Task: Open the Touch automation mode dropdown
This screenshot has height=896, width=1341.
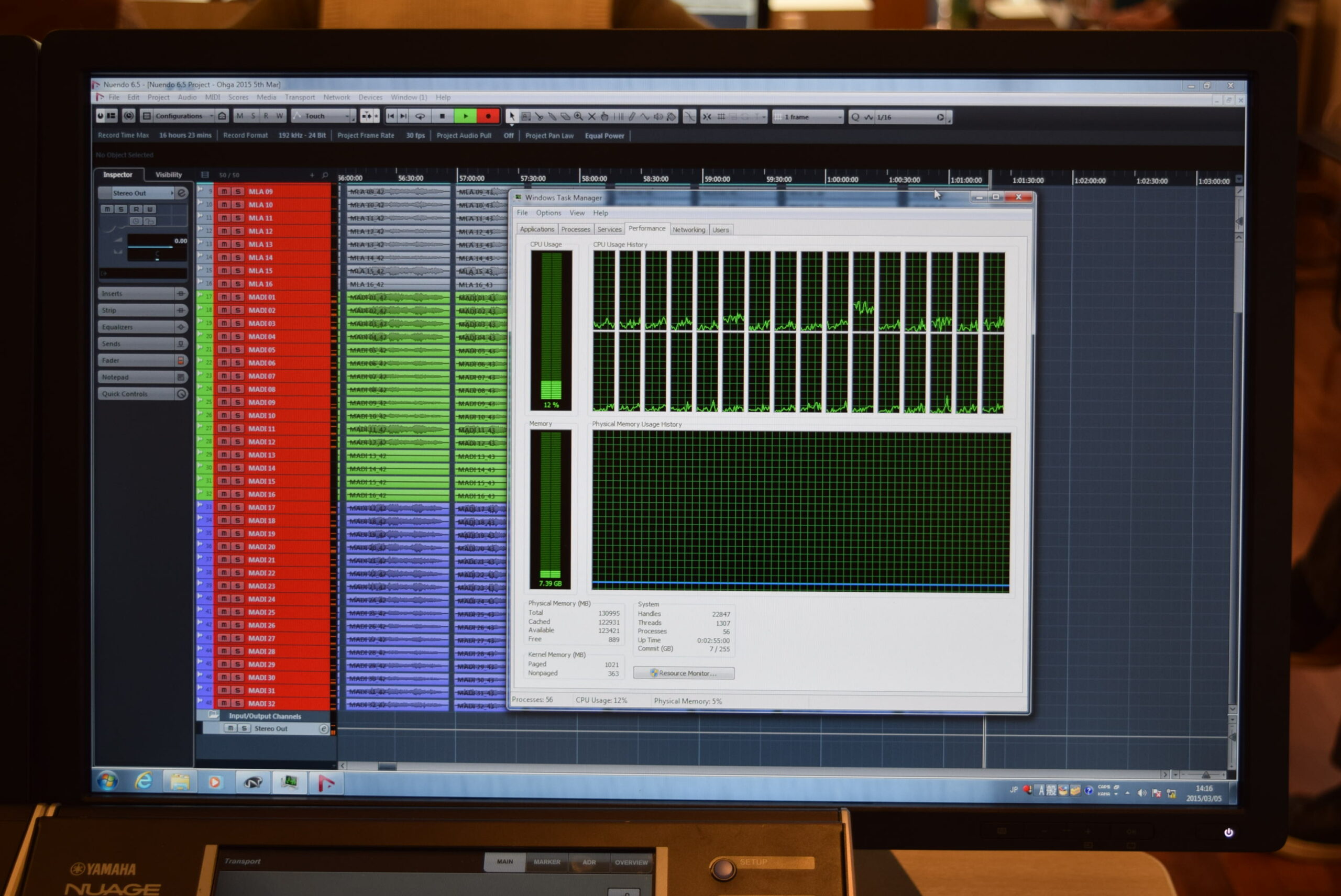Action: pyautogui.click(x=324, y=116)
